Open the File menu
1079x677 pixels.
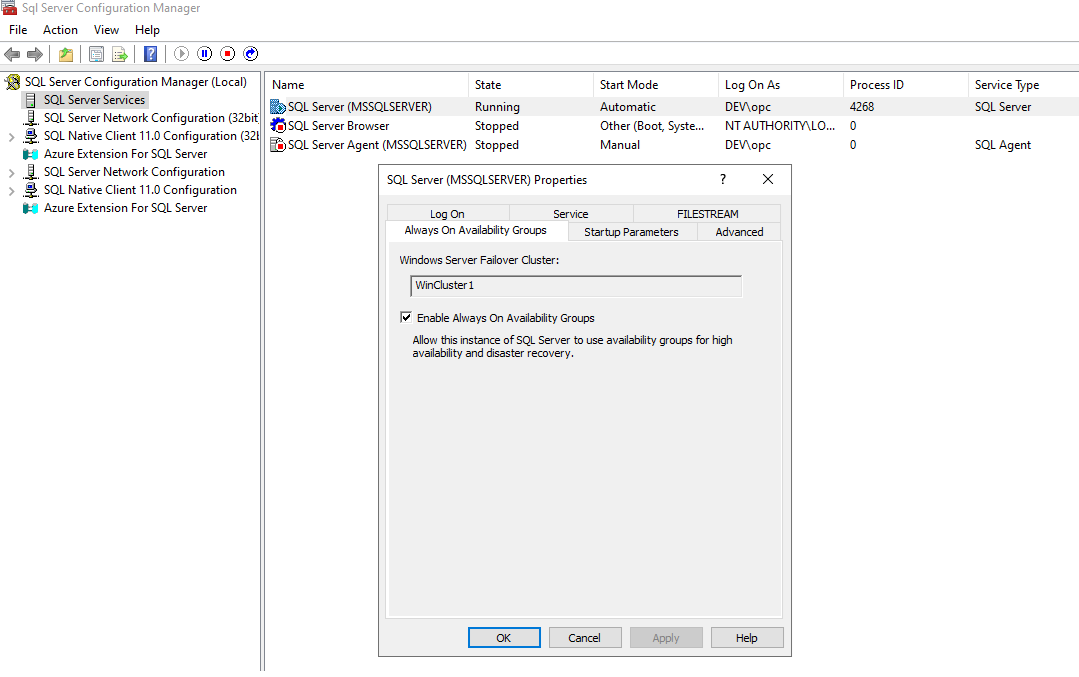(18, 30)
